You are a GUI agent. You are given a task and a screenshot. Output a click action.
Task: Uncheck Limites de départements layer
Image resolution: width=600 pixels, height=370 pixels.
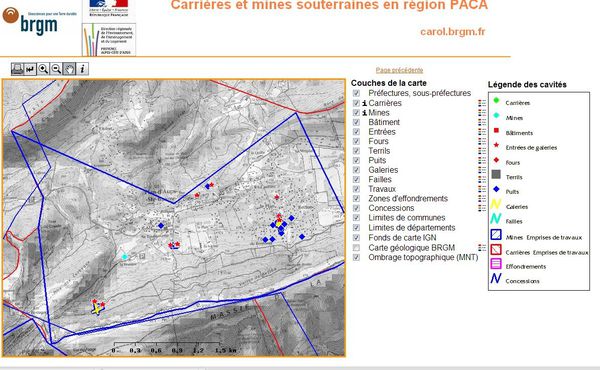point(356,228)
